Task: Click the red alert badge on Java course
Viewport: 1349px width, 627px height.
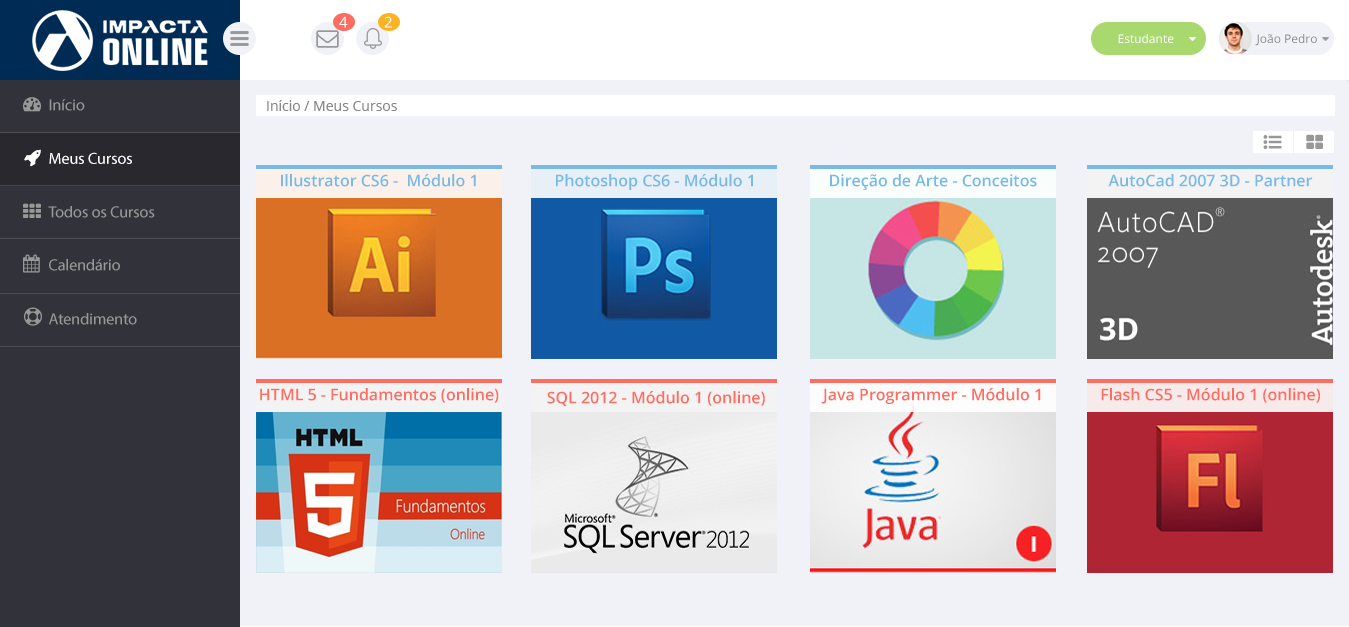Action: 1034,543
